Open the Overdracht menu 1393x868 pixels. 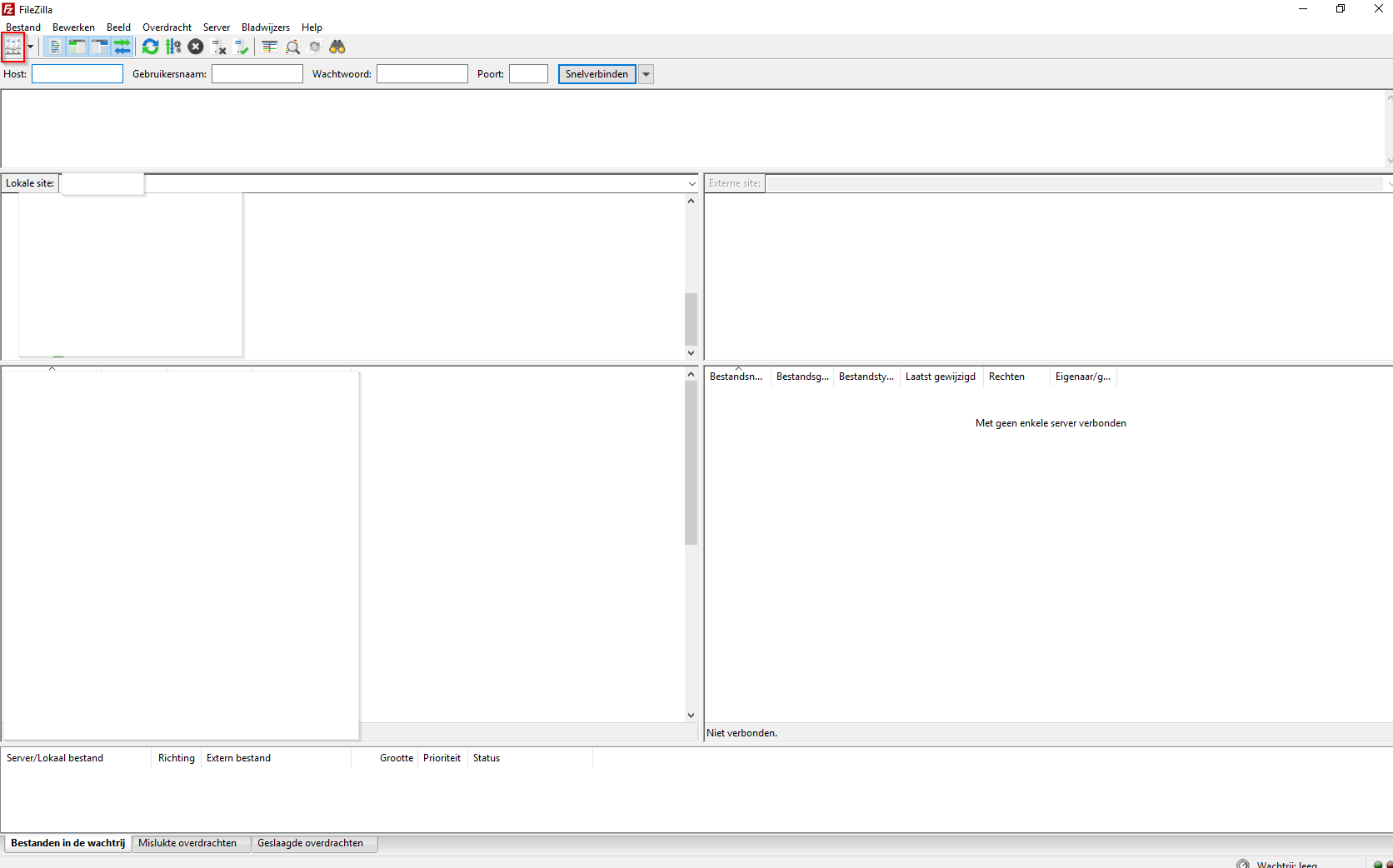pos(167,27)
